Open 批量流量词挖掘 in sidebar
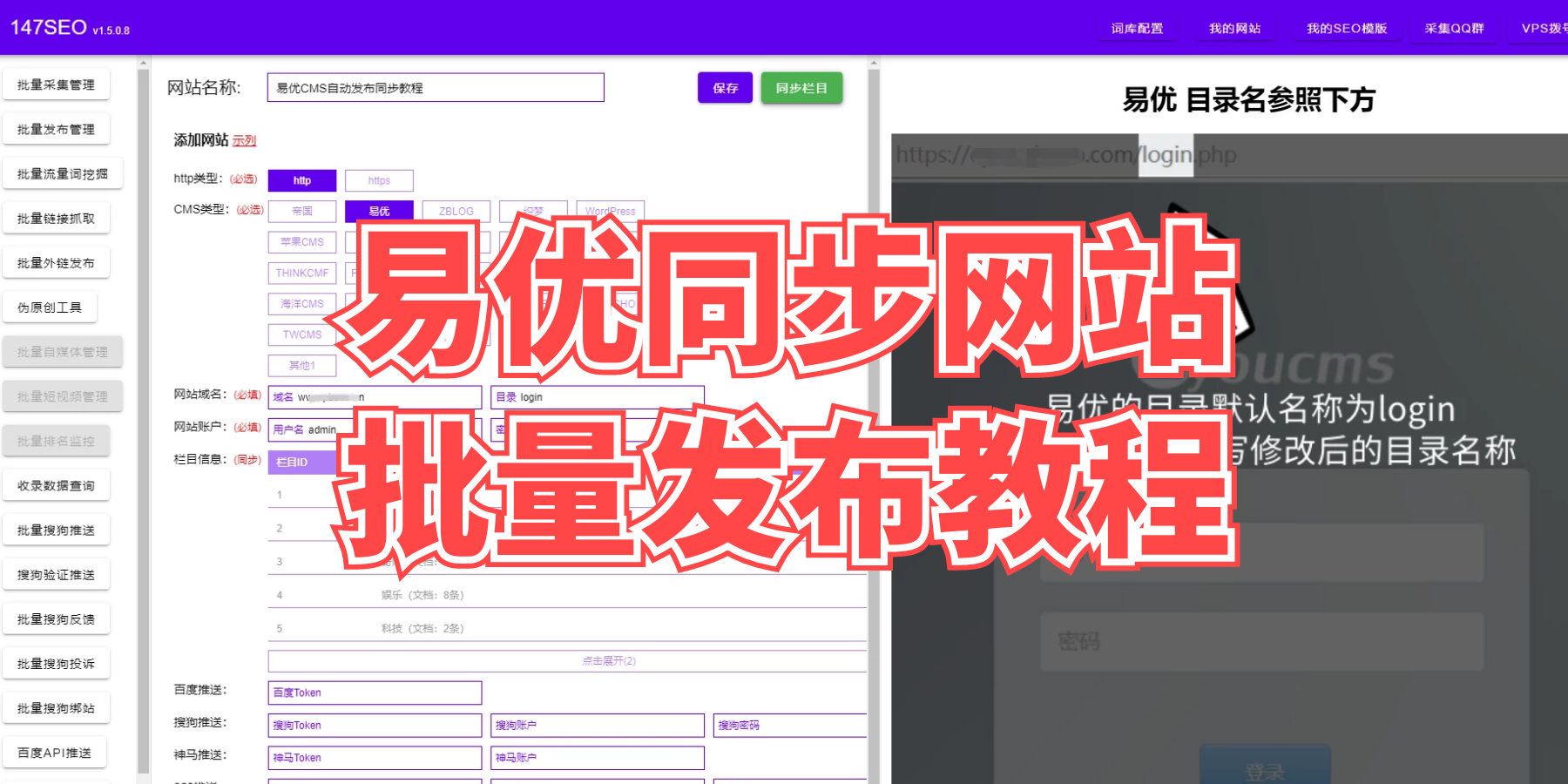The width and height of the screenshot is (1568, 784). [x=62, y=173]
